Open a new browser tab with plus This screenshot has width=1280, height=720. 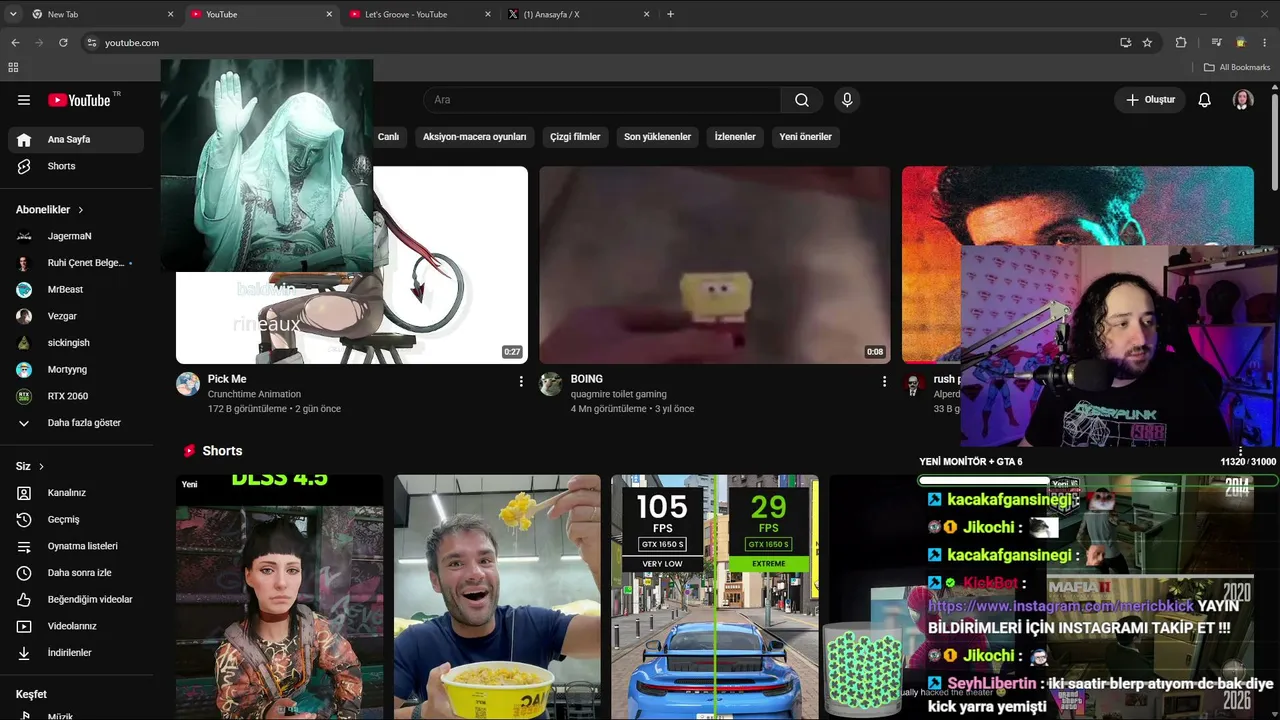coord(670,14)
